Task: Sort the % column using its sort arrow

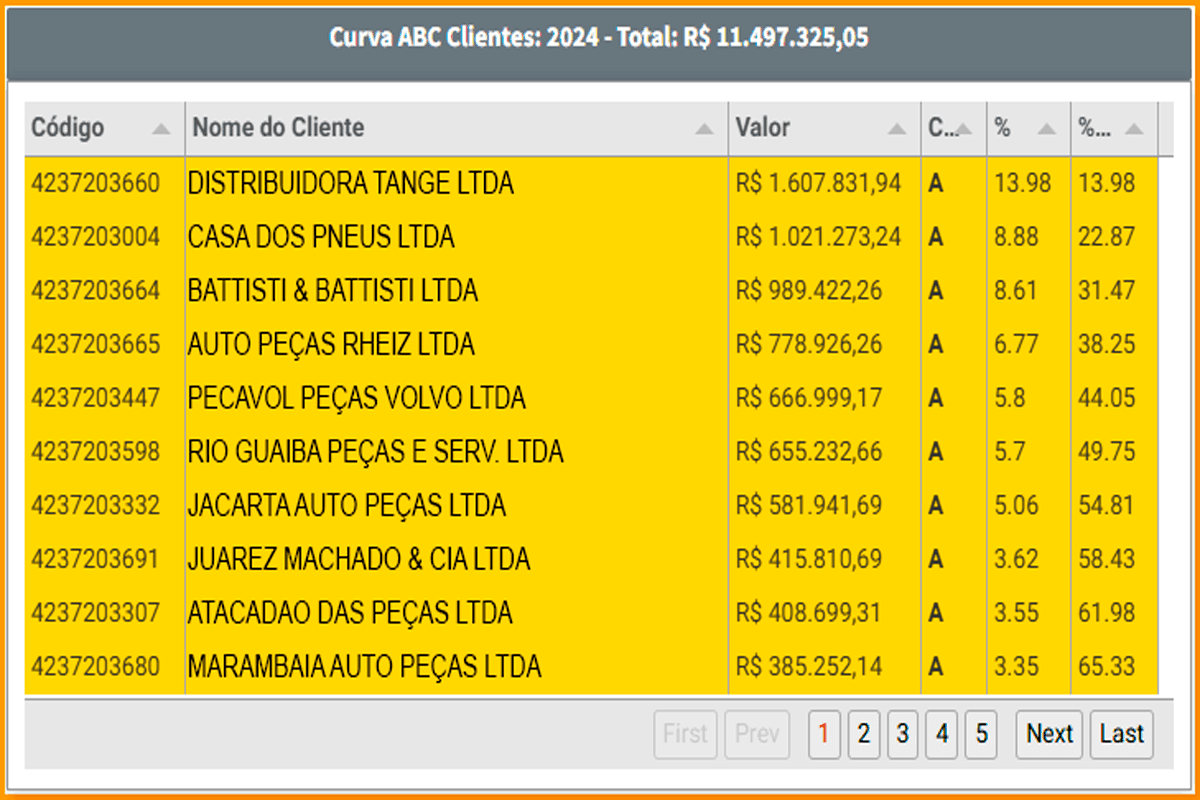Action: (x=1046, y=128)
